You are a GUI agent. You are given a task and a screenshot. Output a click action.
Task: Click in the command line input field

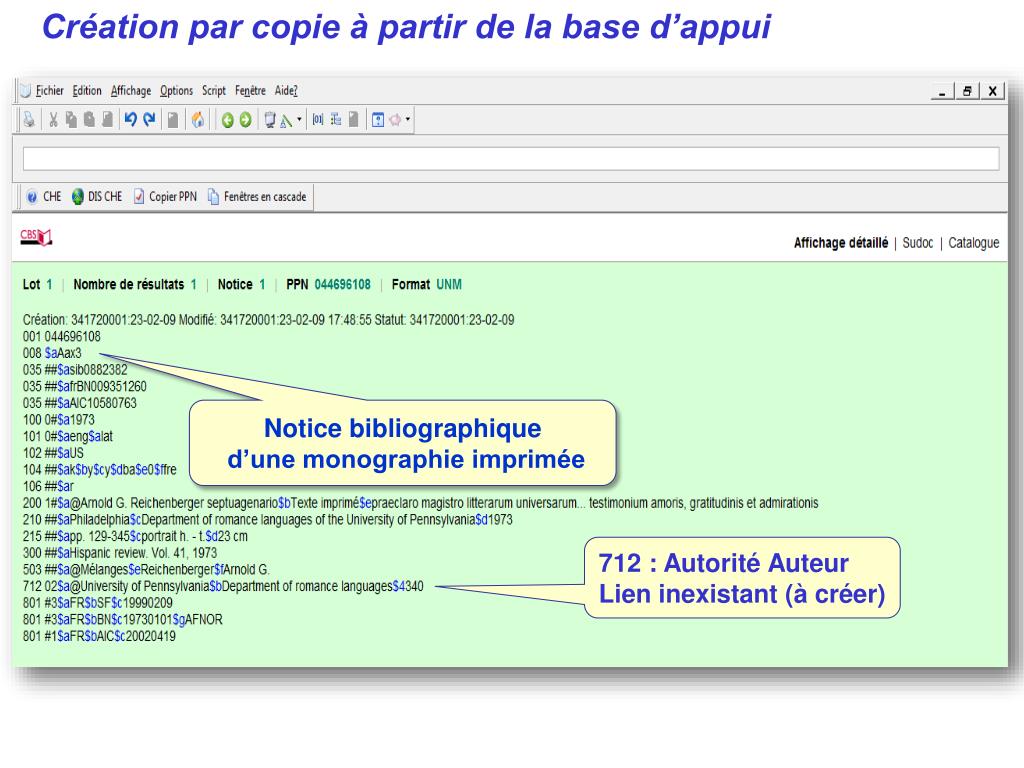click(x=511, y=159)
